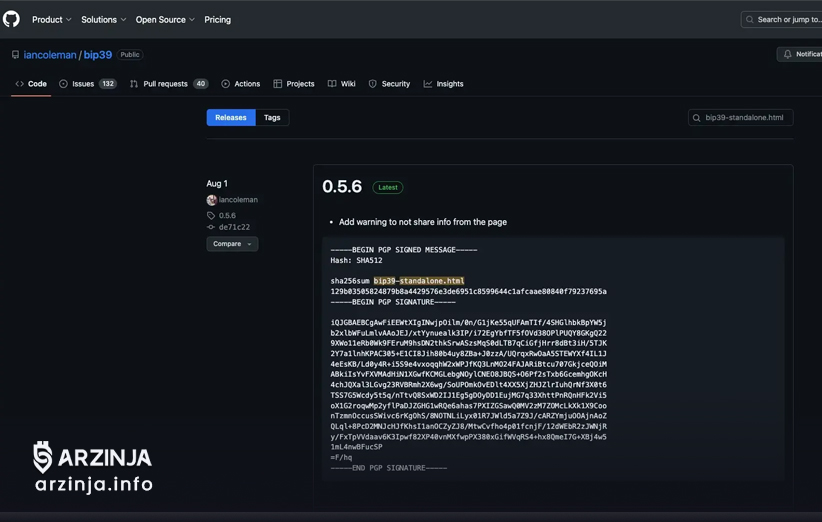Open the Projects tab

(294, 84)
